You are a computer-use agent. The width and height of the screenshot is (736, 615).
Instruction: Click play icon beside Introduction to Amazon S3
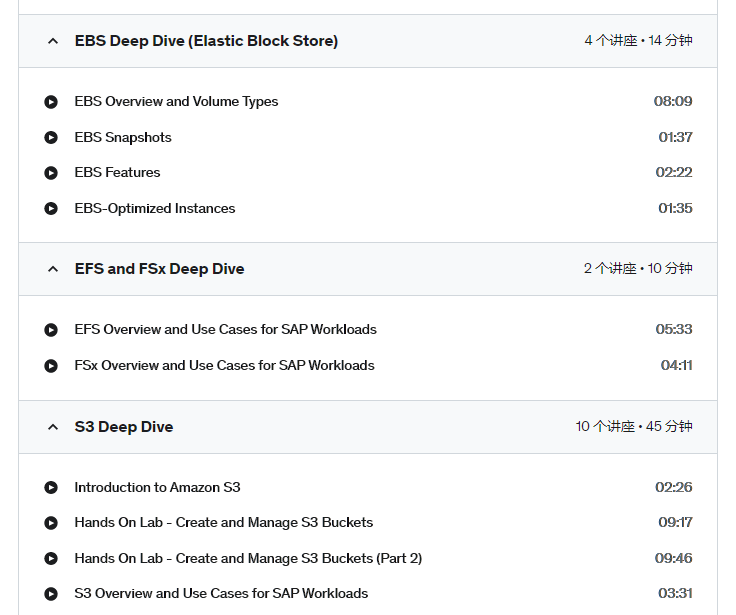51,487
